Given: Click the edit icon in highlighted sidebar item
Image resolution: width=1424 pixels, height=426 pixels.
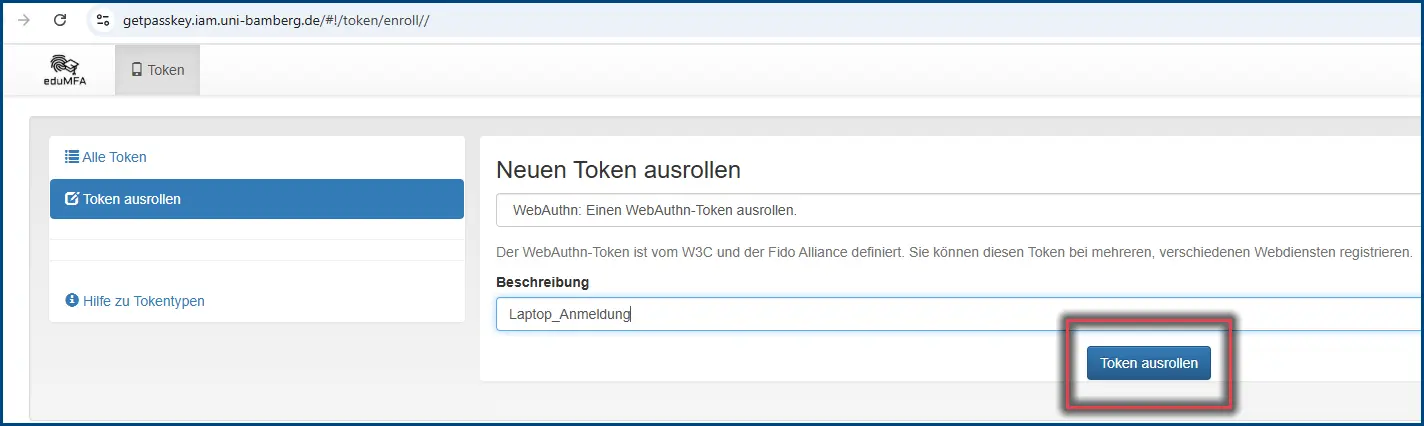Looking at the screenshot, I should pyautogui.click(x=72, y=199).
